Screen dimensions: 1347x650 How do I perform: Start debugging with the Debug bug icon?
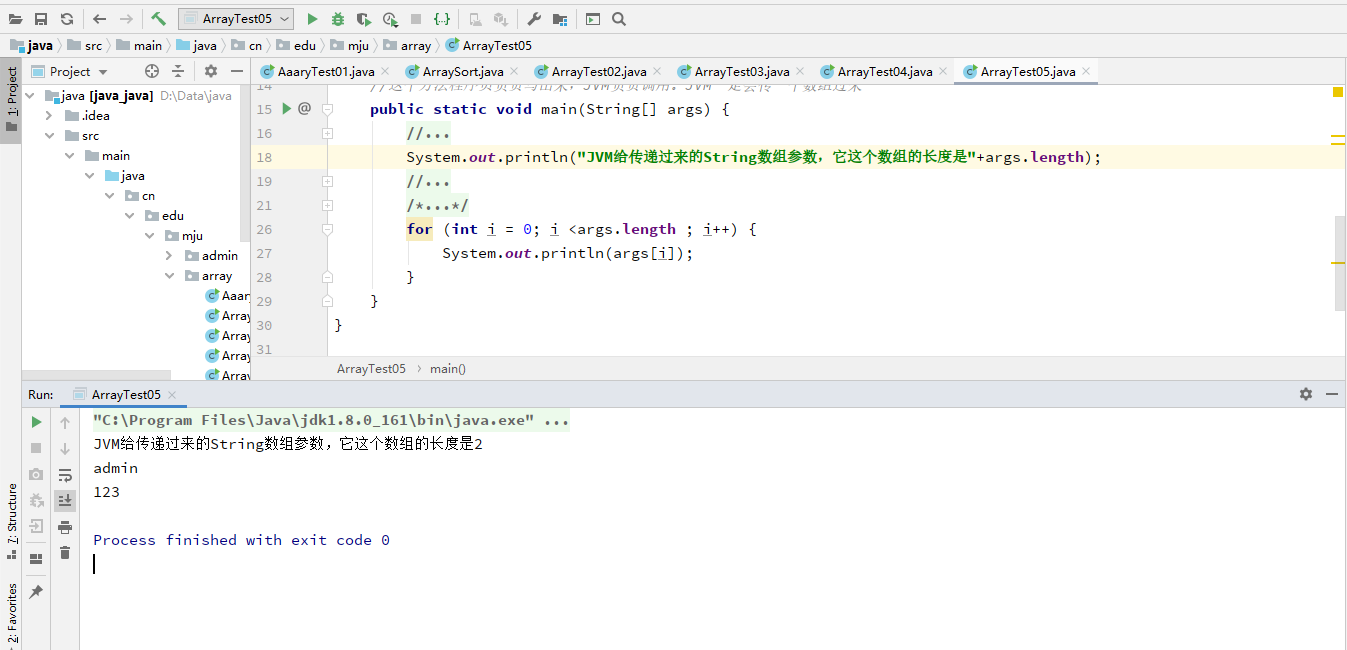tap(338, 18)
